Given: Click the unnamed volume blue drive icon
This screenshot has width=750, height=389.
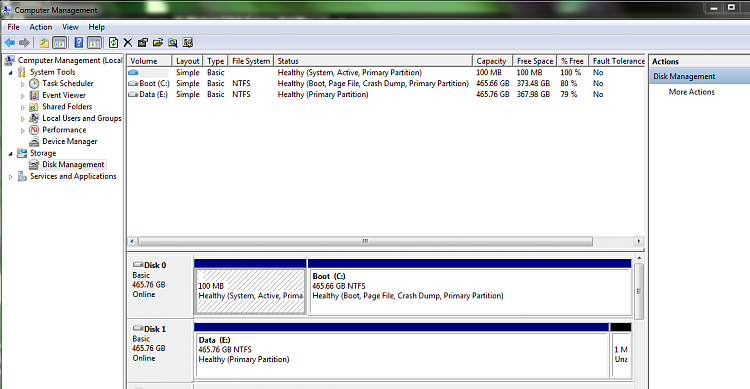Looking at the screenshot, I should click(x=133, y=73).
